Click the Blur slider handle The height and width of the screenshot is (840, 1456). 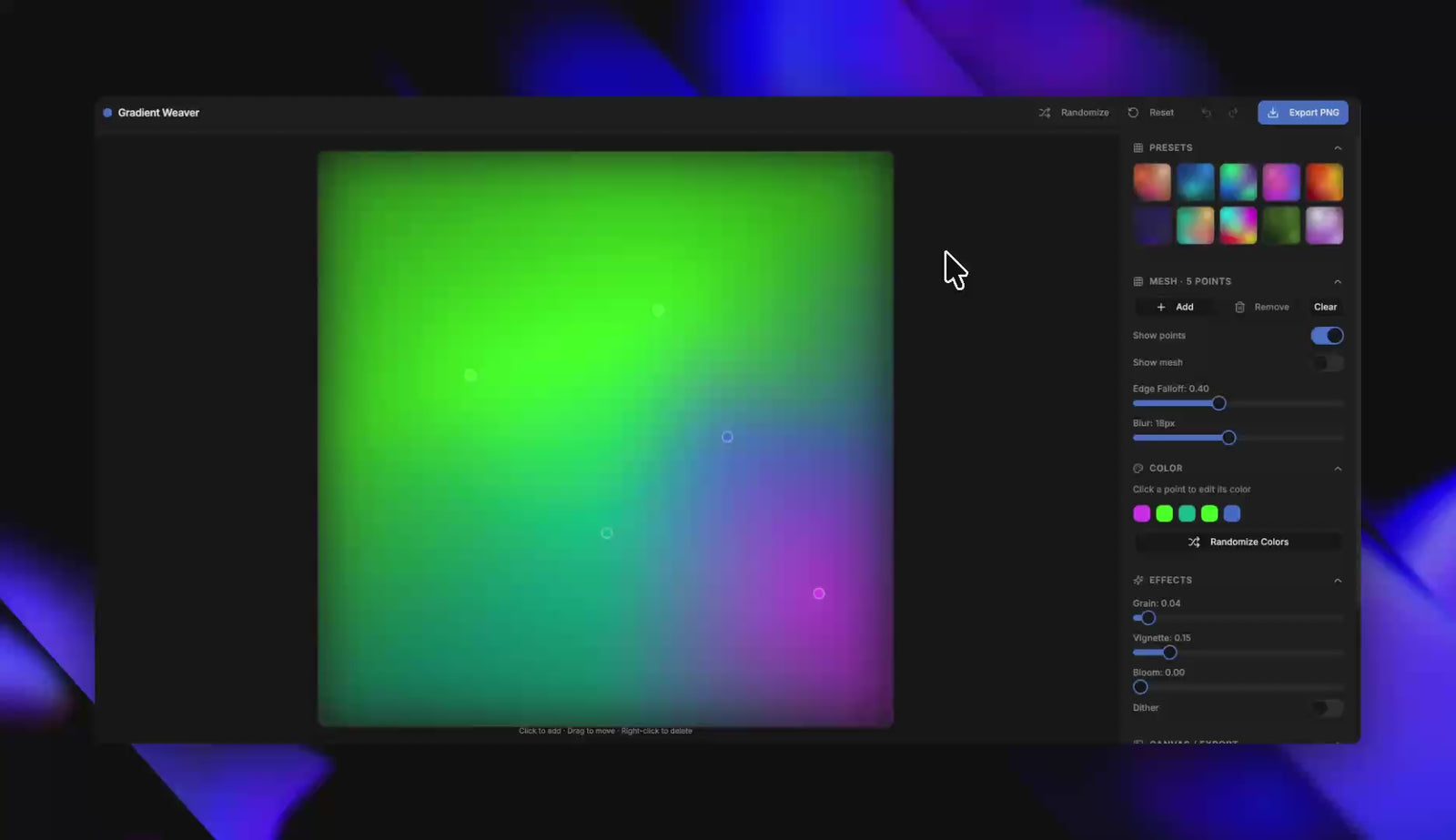coord(1228,439)
